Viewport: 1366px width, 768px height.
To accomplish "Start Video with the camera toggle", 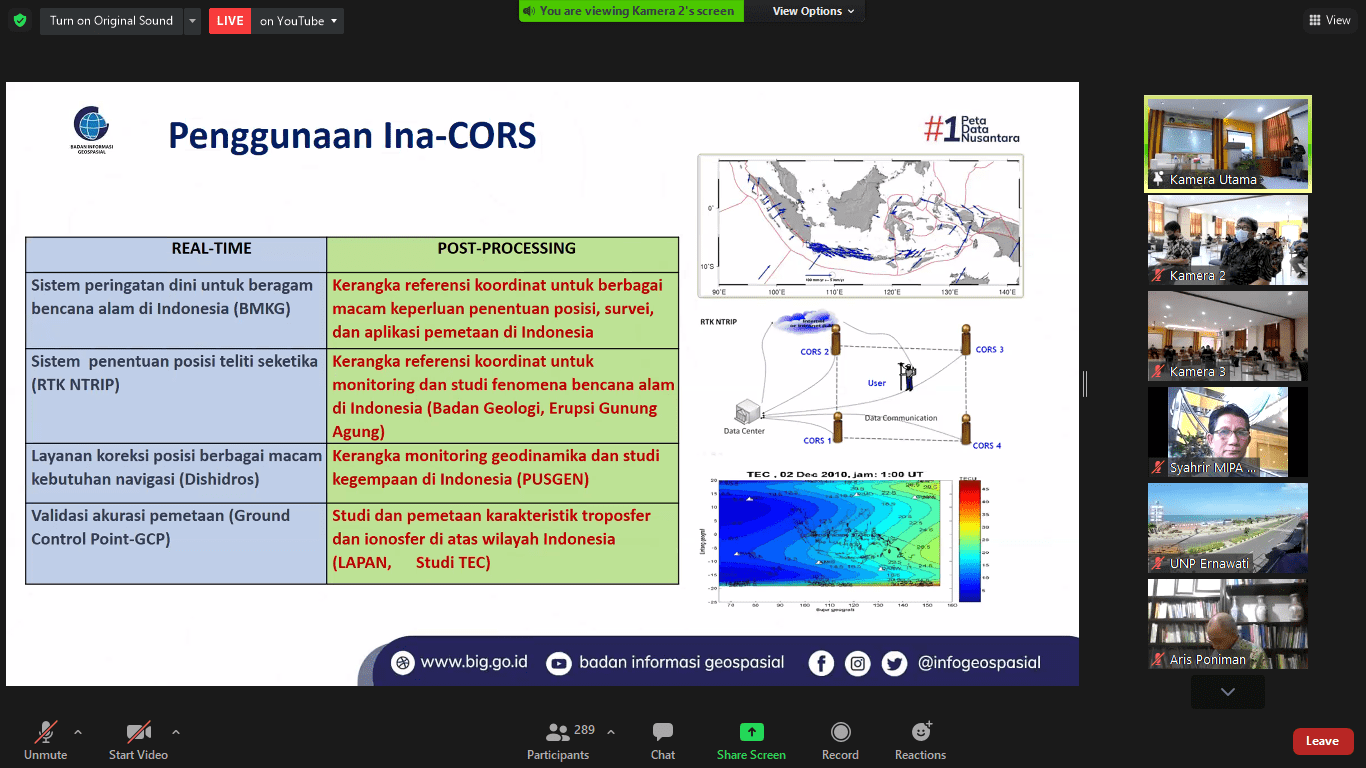I will (x=138, y=741).
